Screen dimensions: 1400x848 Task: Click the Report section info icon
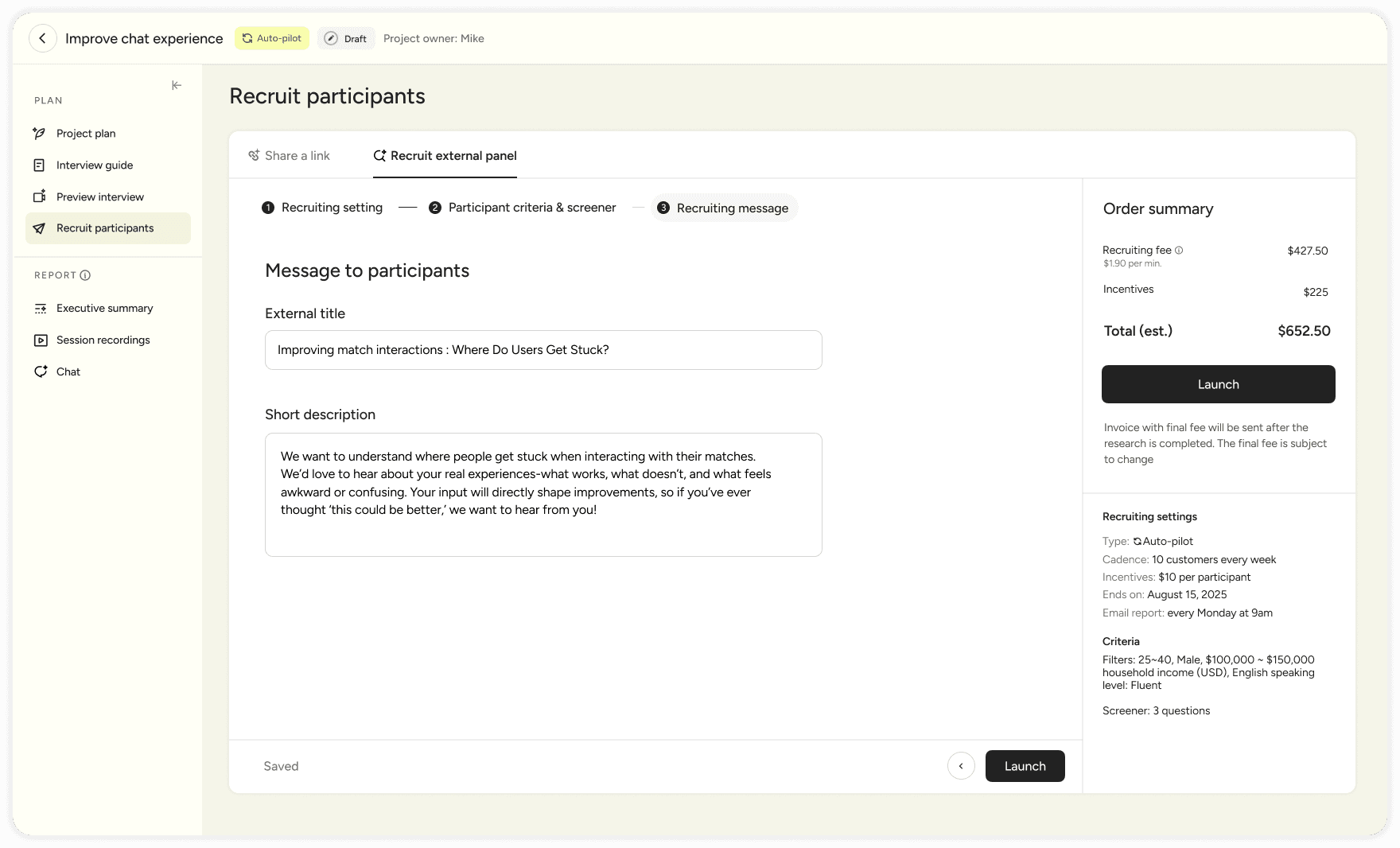[86, 274]
